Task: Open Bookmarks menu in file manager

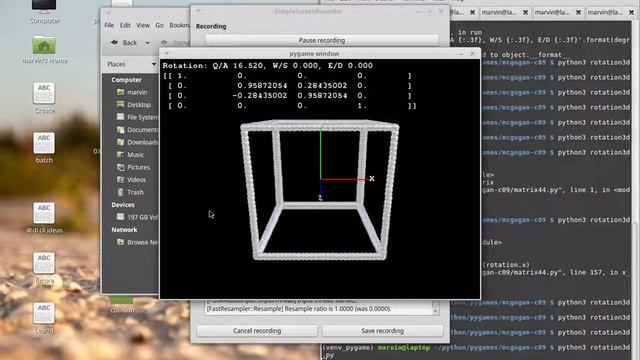Action: coord(180,25)
